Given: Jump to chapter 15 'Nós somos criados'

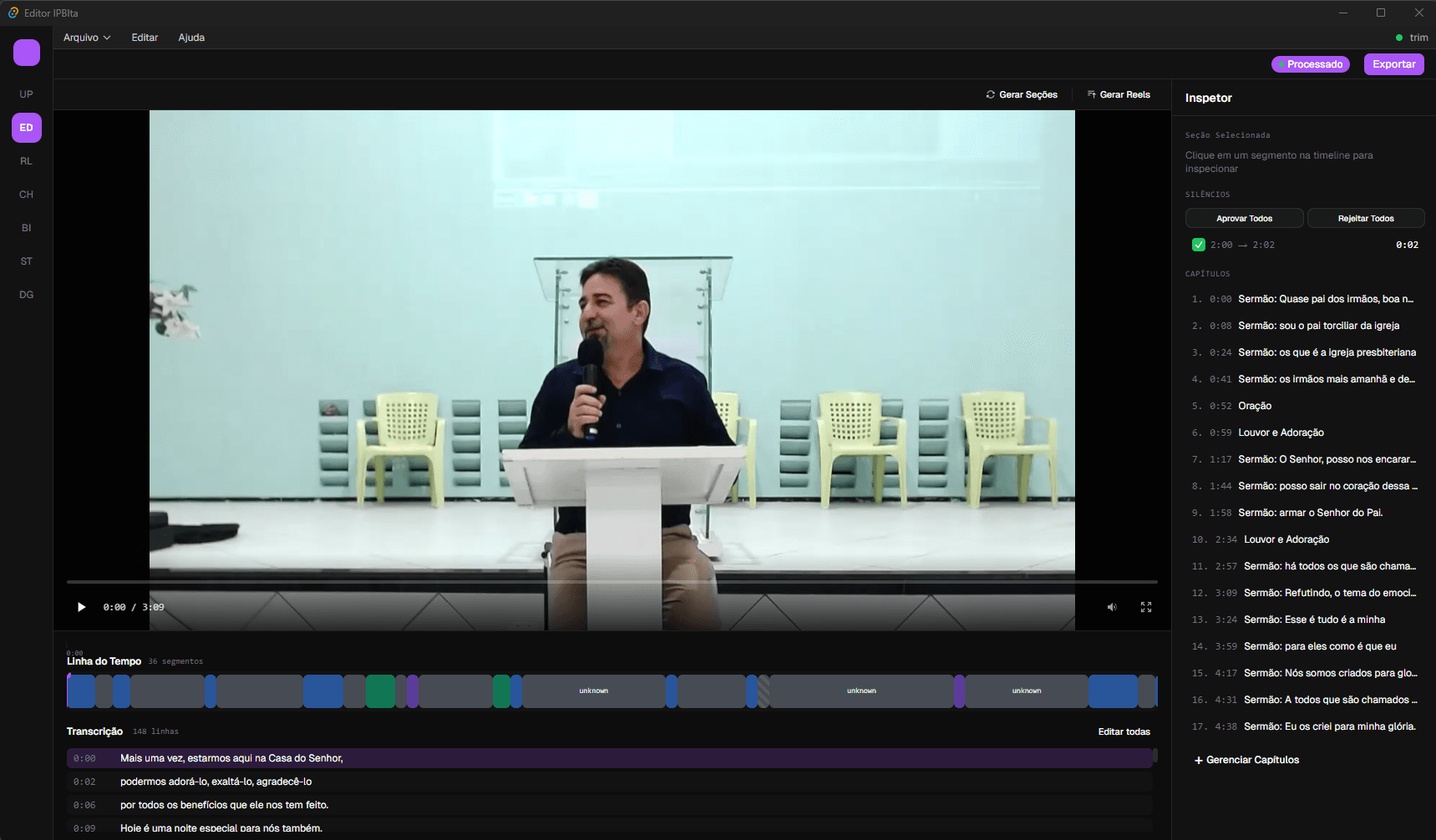Looking at the screenshot, I should tap(1304, 673).
